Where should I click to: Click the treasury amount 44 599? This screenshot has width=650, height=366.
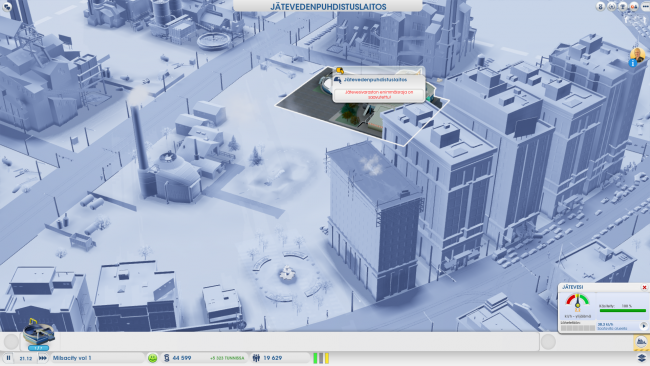(182, 358)
